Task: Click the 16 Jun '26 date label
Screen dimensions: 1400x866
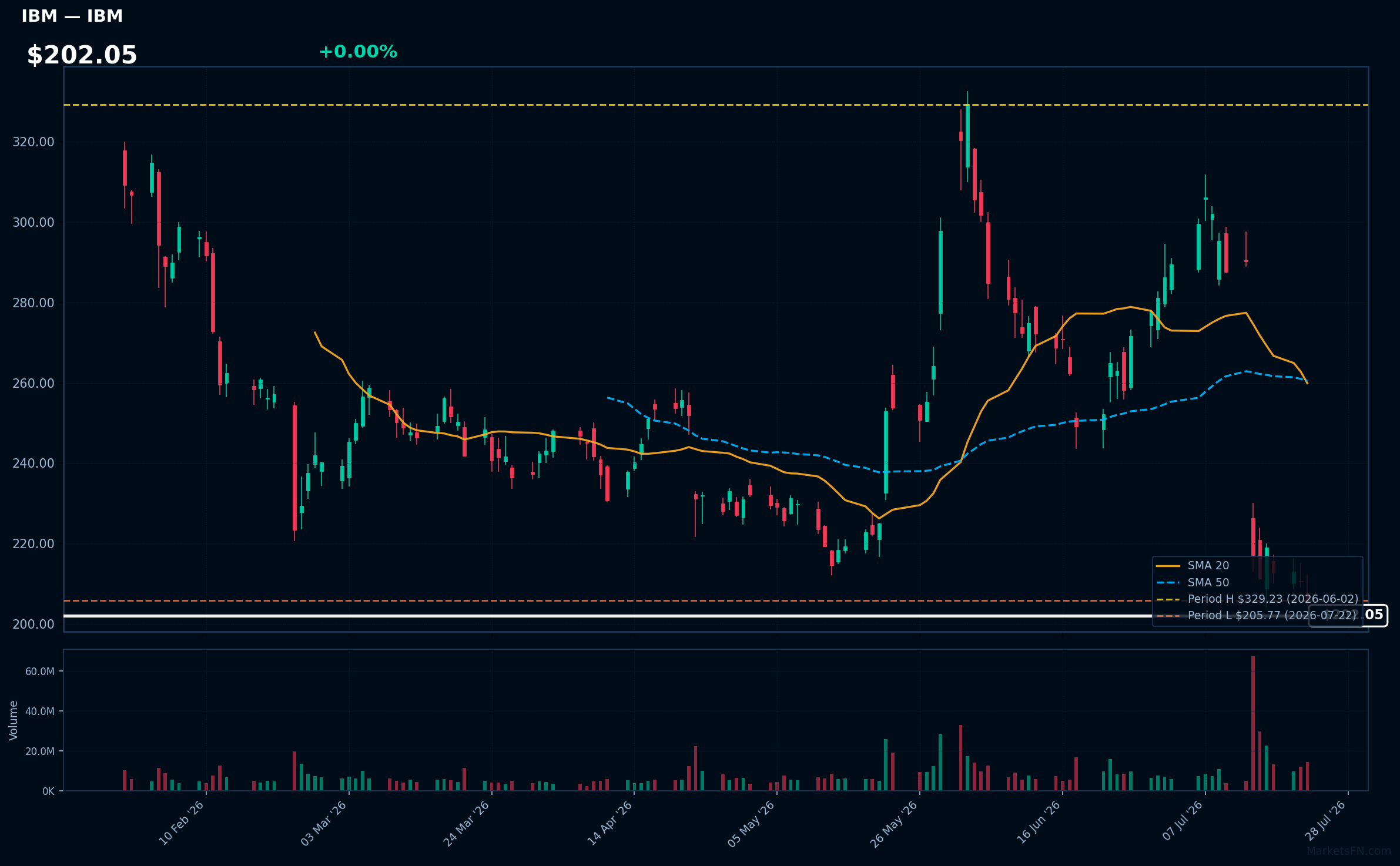Action: [1038, 823]
